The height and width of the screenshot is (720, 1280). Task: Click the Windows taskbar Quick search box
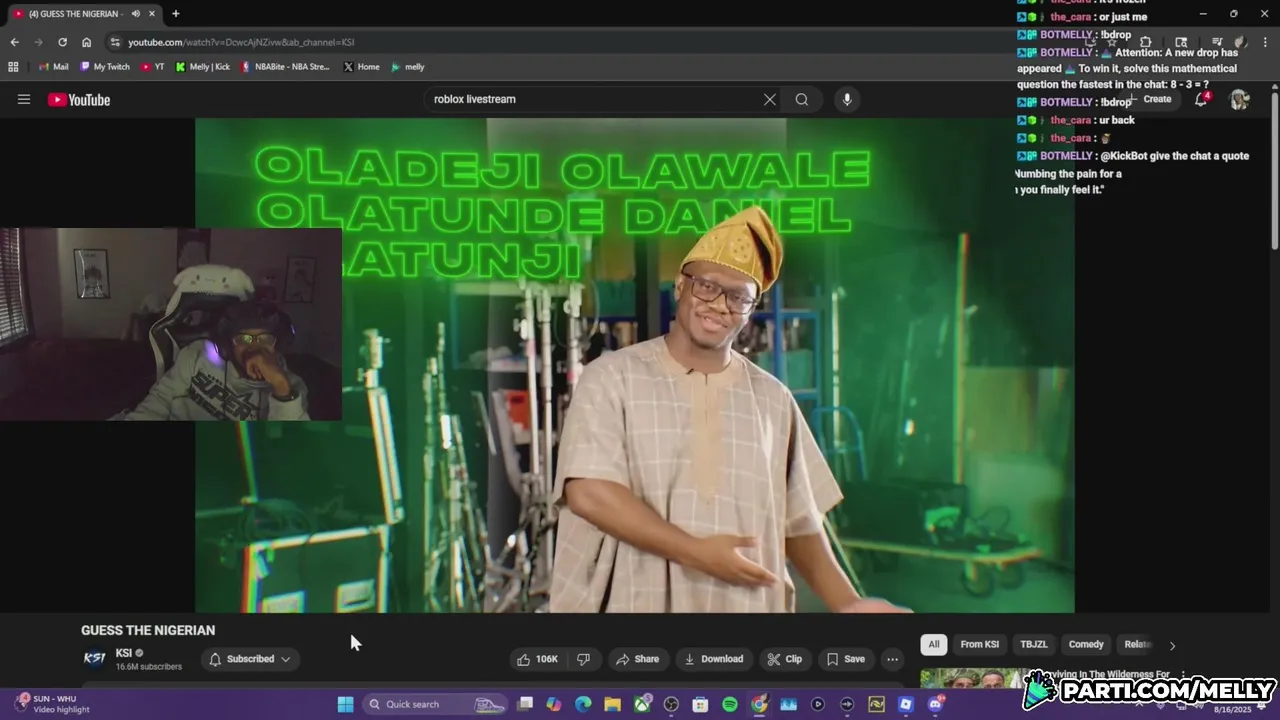[433, 704]
